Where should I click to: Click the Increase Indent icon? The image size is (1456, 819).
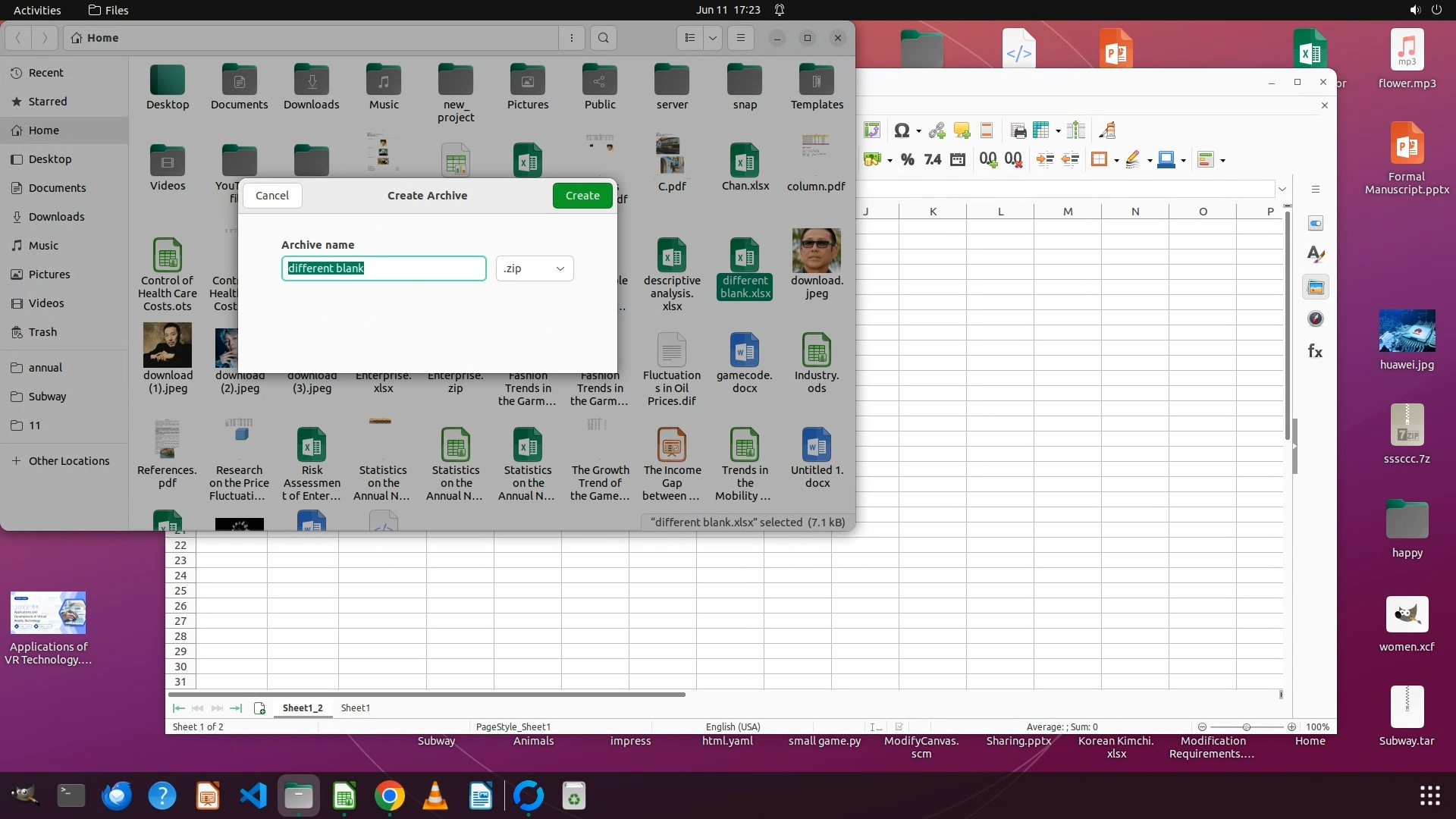(1045, 159)
